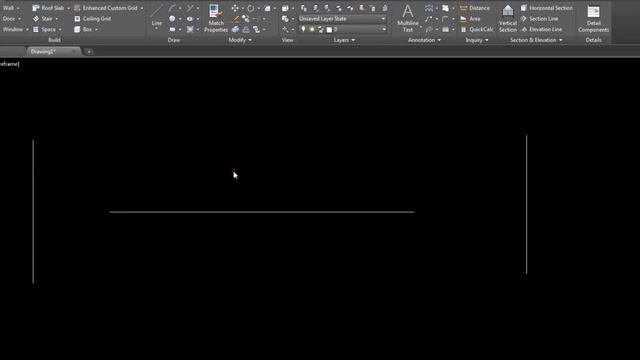The height and width of the screenshot is (360, 640).
Task: Expand the Annotation panel title
Action: coord(424,40)
